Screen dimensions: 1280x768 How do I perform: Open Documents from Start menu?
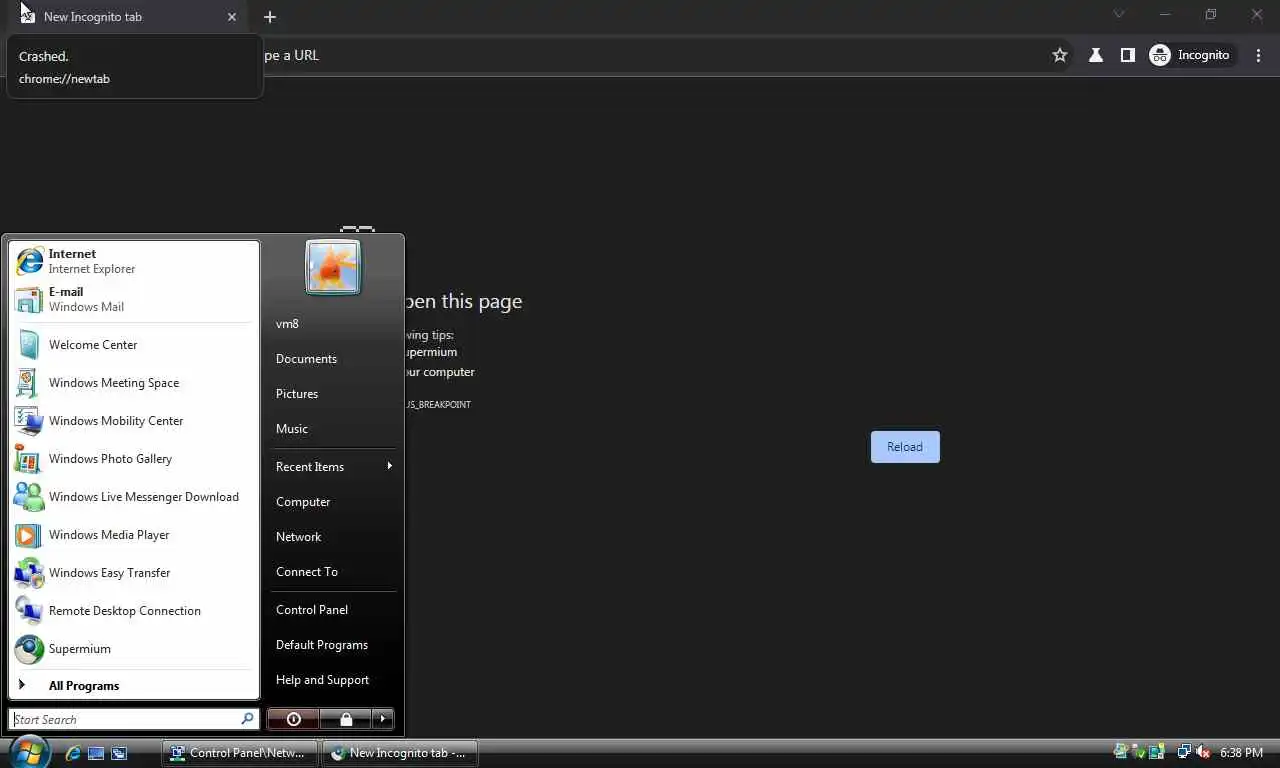click(x=334, y=359)
